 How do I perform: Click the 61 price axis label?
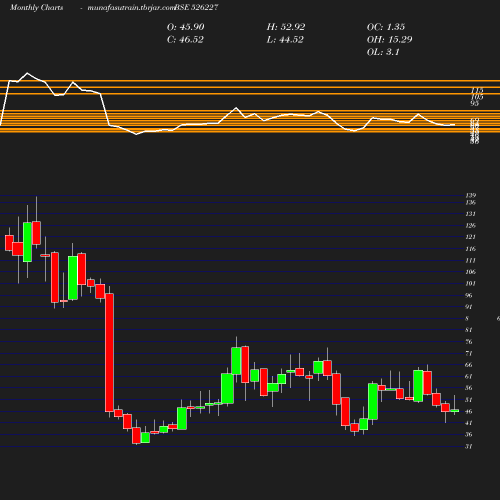pos(469,376)
